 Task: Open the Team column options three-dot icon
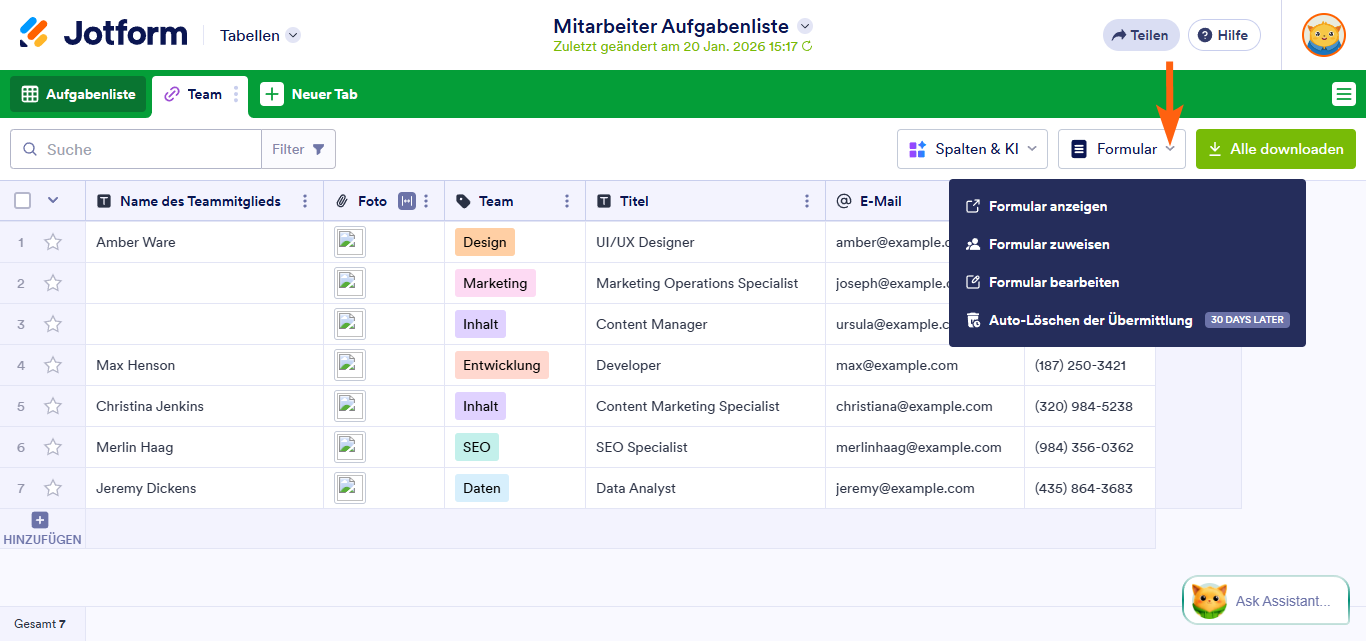coord(567,201)
